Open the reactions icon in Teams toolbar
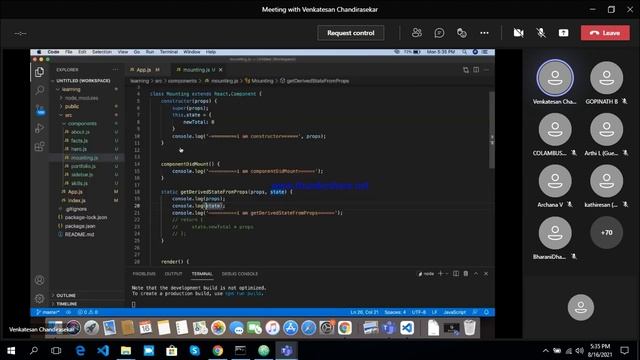The image size is (640, 360). (462, 33)
